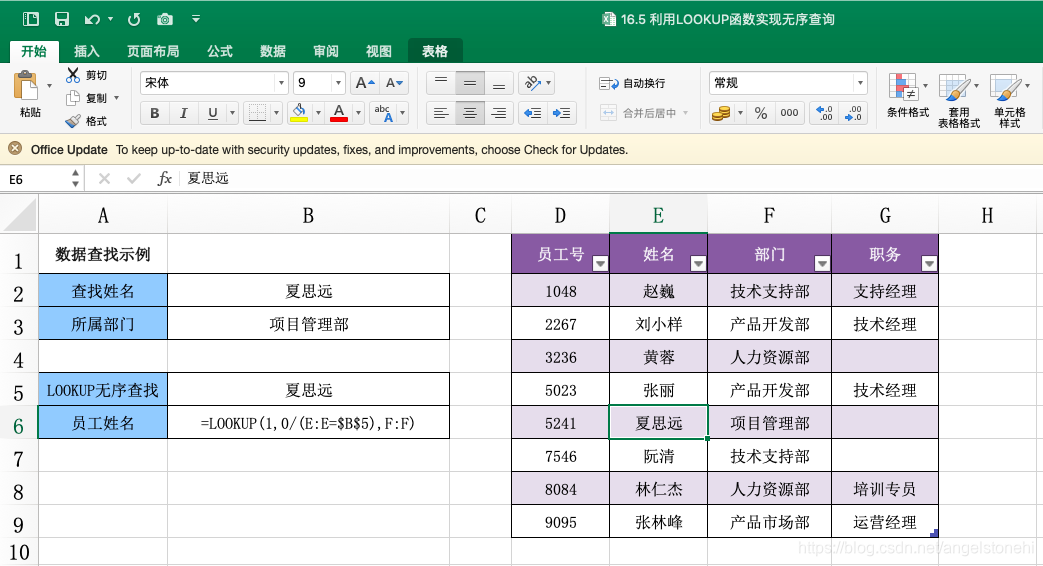The height and width of the screenshot is (566, 1043).
Task: Click the decrease decimal icon
Action: [853, 113]
